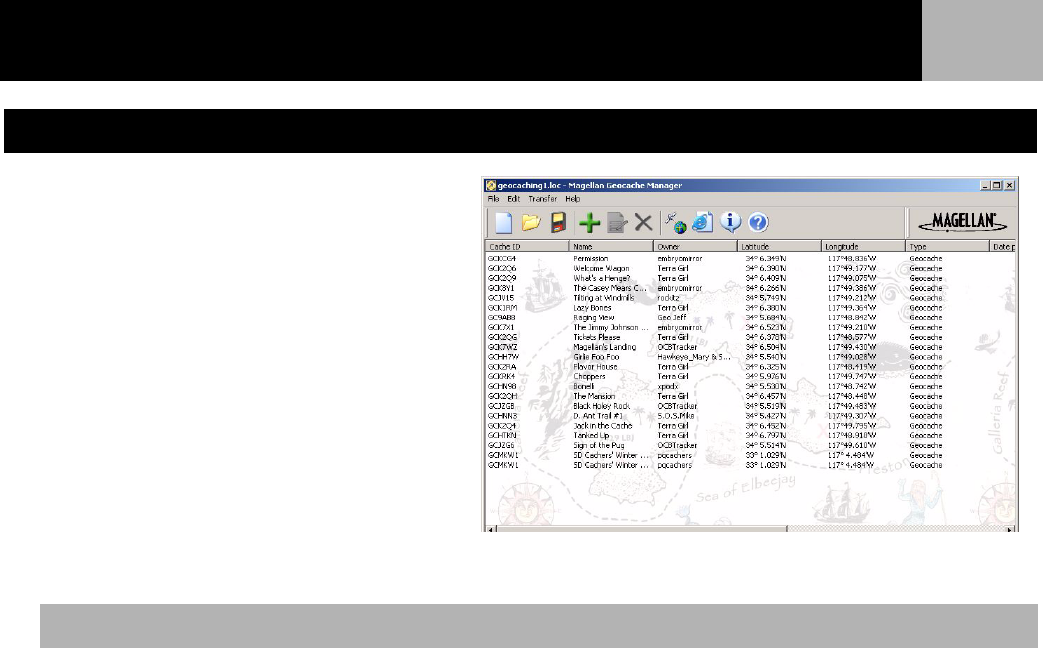Select the 'Tanked Up' cache row
1043x648 pixels.
(750, 436)
